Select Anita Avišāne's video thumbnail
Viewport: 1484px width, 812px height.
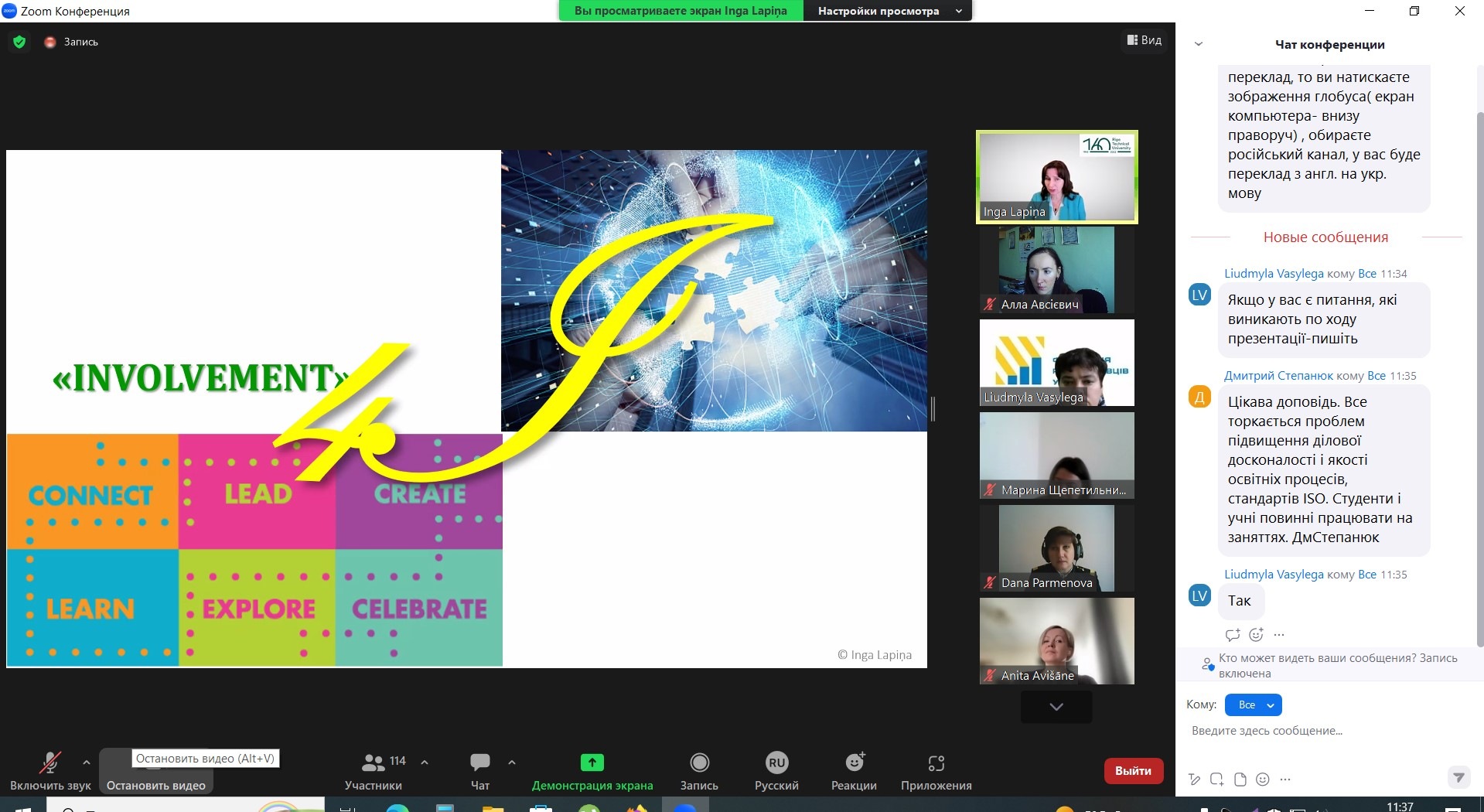(1057, 641)
